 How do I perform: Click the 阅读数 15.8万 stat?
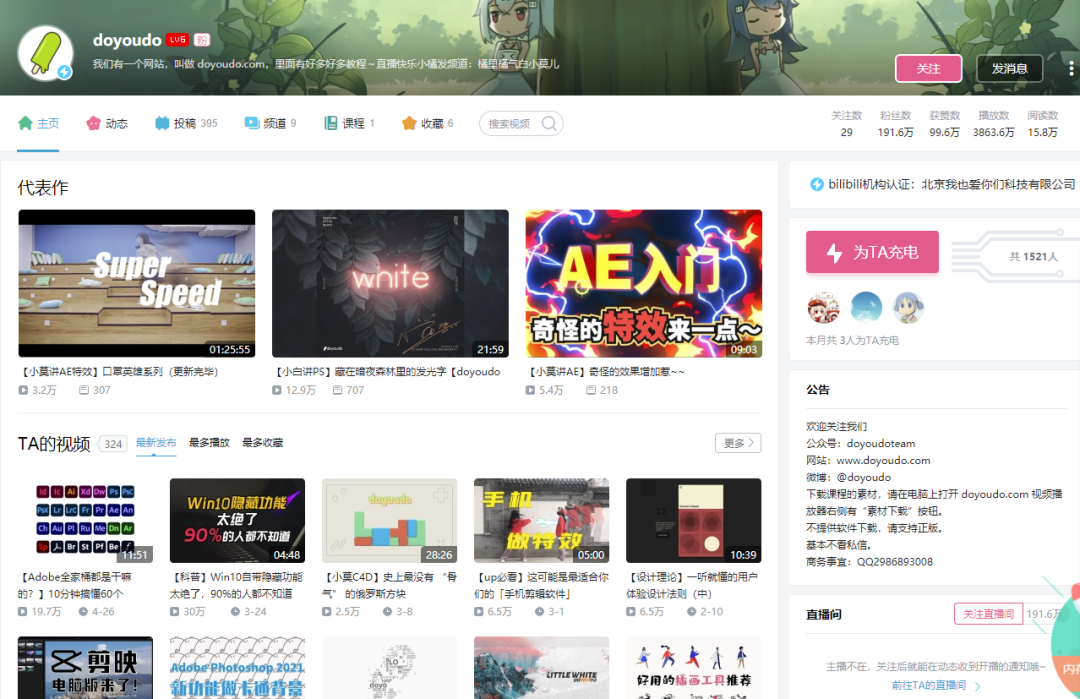pyautogui.click(x=1042, y=124)
